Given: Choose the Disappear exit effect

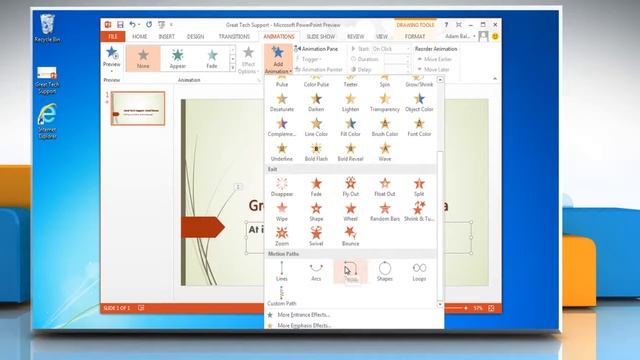Looking at the screenshot, I should (282, 187).
